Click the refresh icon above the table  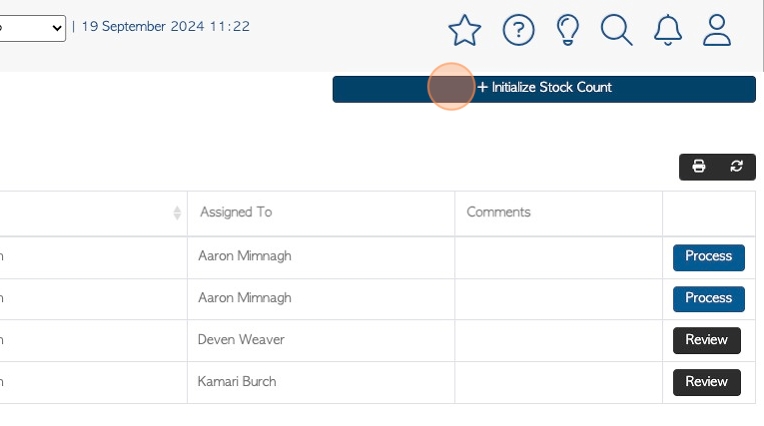pos(737,167)
